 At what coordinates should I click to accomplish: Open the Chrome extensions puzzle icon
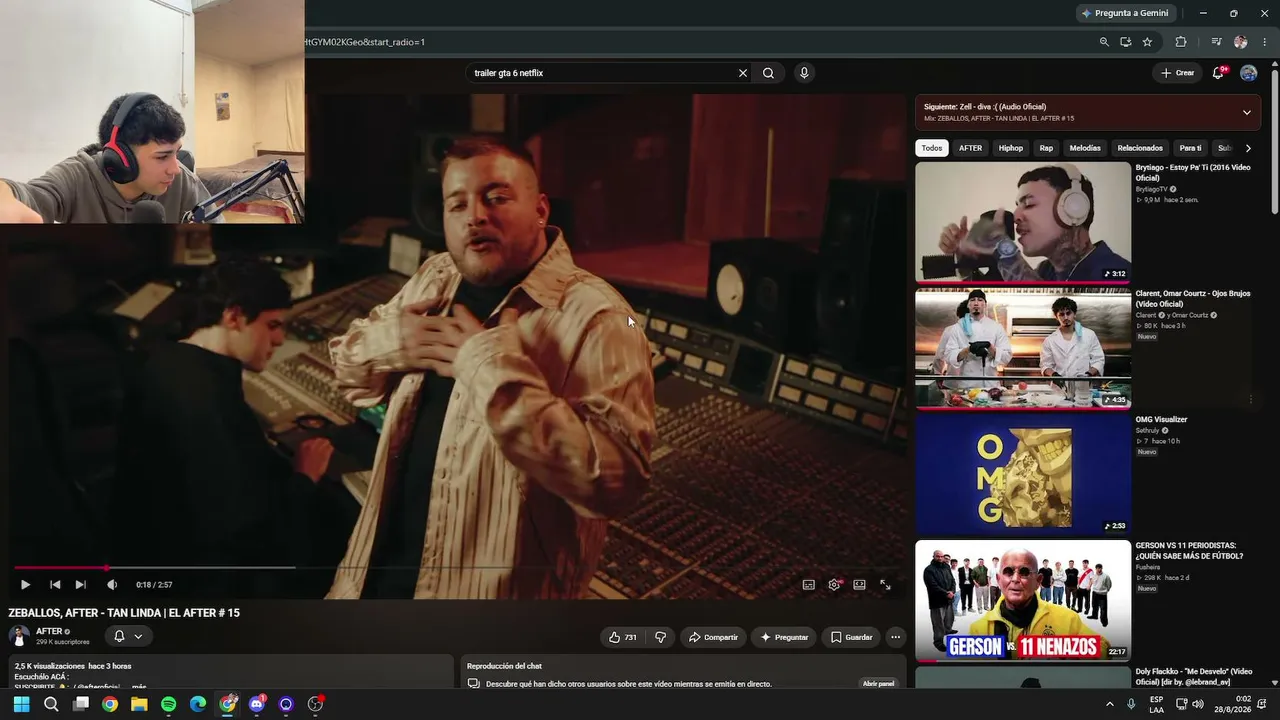click(x=1181, y=42)
